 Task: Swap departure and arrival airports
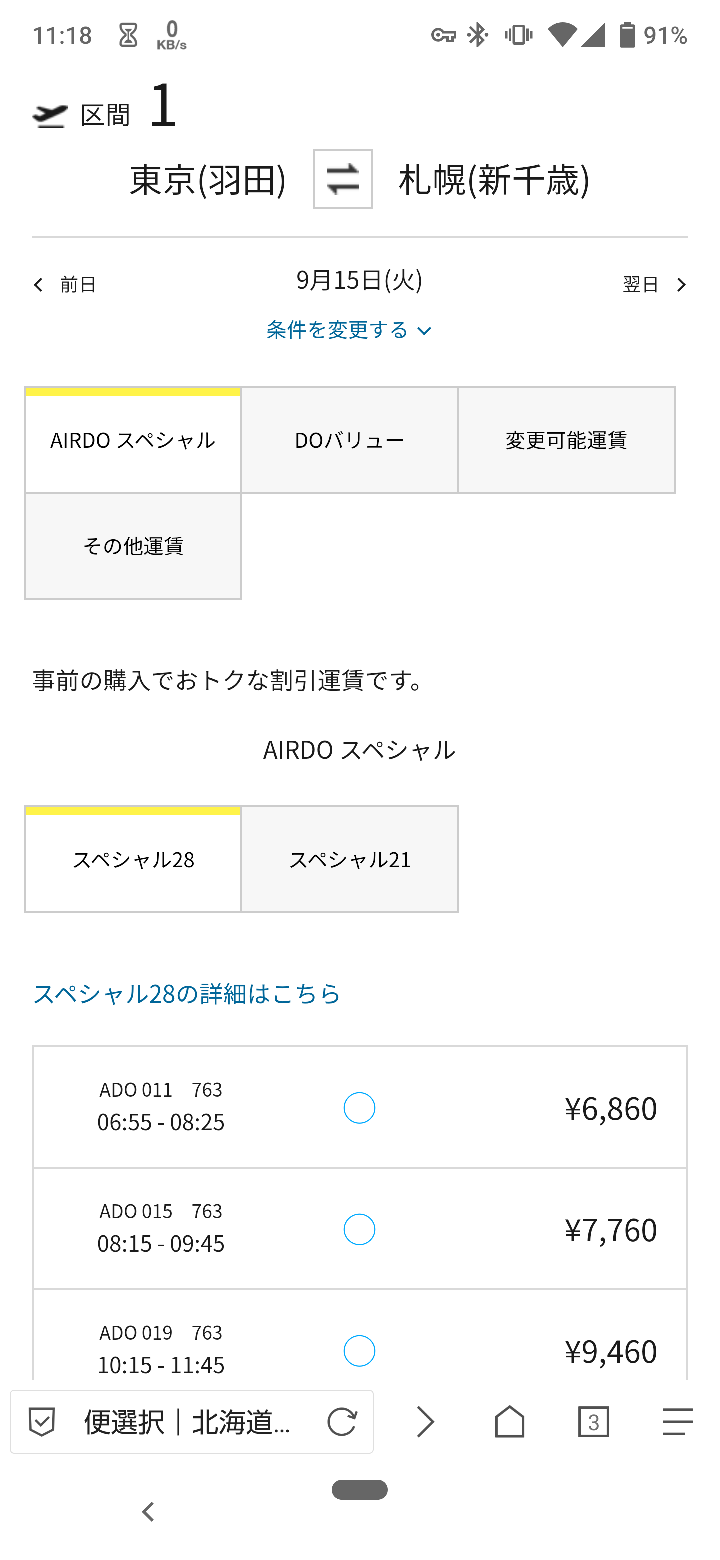click(343, 180)
